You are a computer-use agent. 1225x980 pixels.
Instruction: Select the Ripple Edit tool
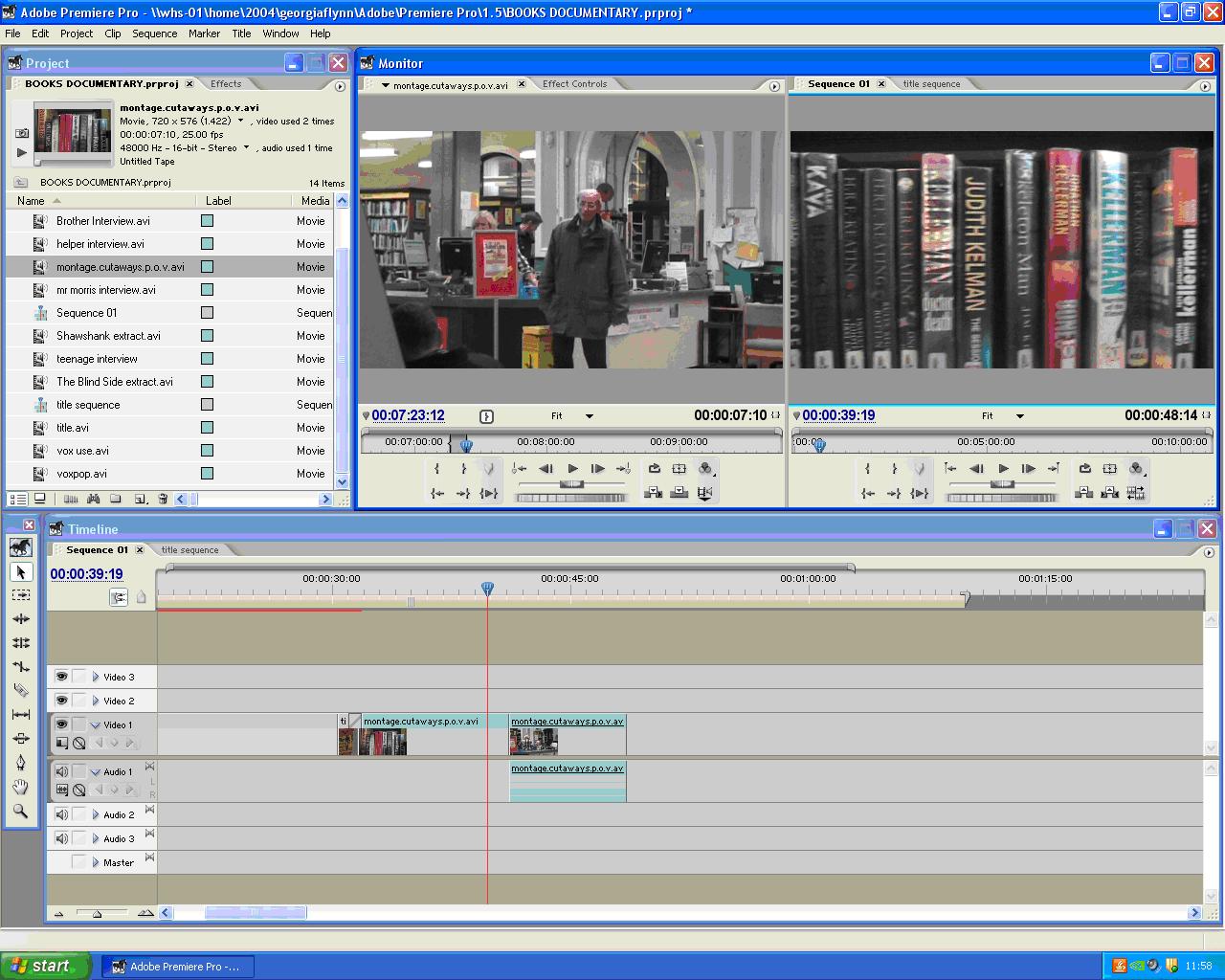point(21,619)
